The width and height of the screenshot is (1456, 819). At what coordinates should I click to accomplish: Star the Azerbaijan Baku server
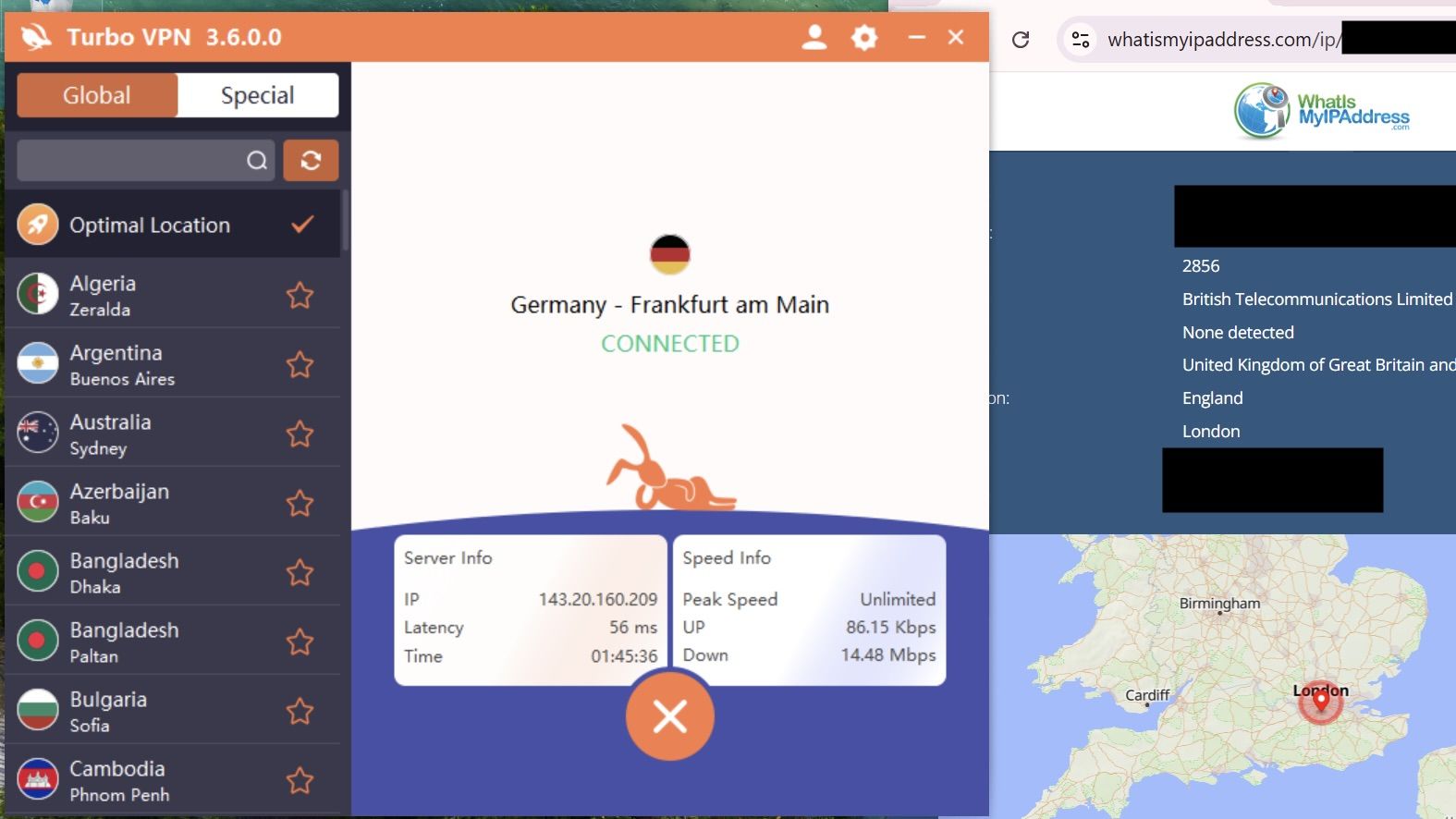tap(300, 504)
